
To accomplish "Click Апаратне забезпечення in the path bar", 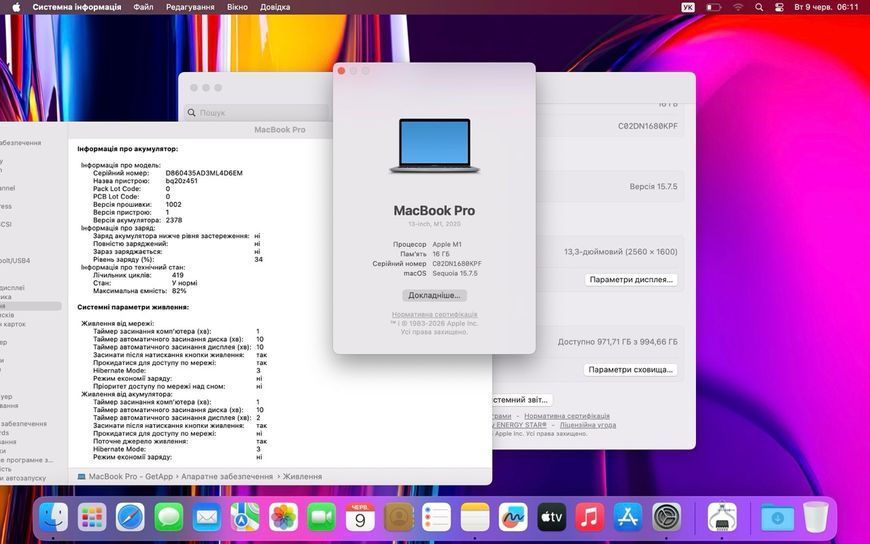I will coord(227,476).
